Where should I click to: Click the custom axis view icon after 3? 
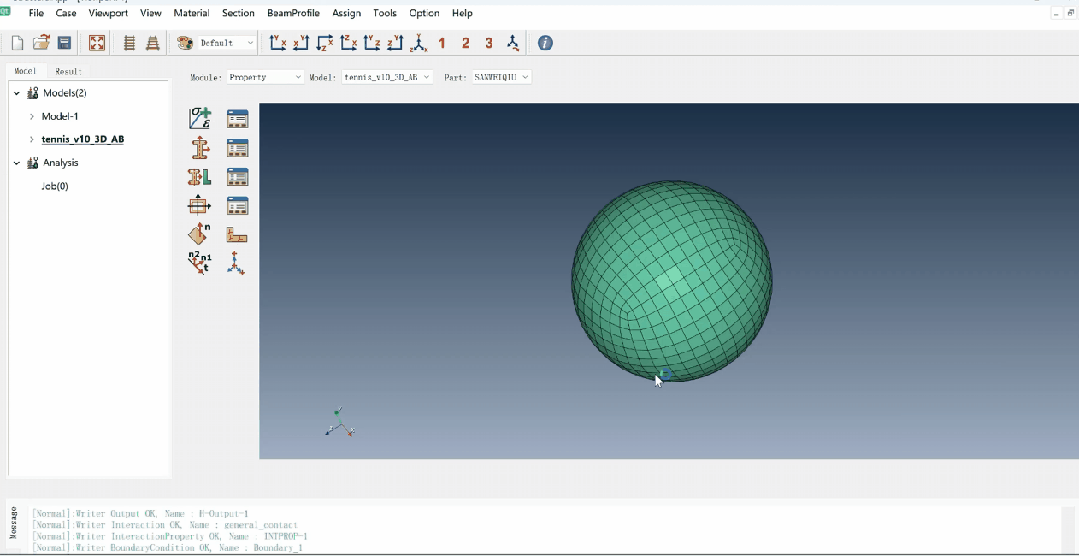tap(513, 43)
